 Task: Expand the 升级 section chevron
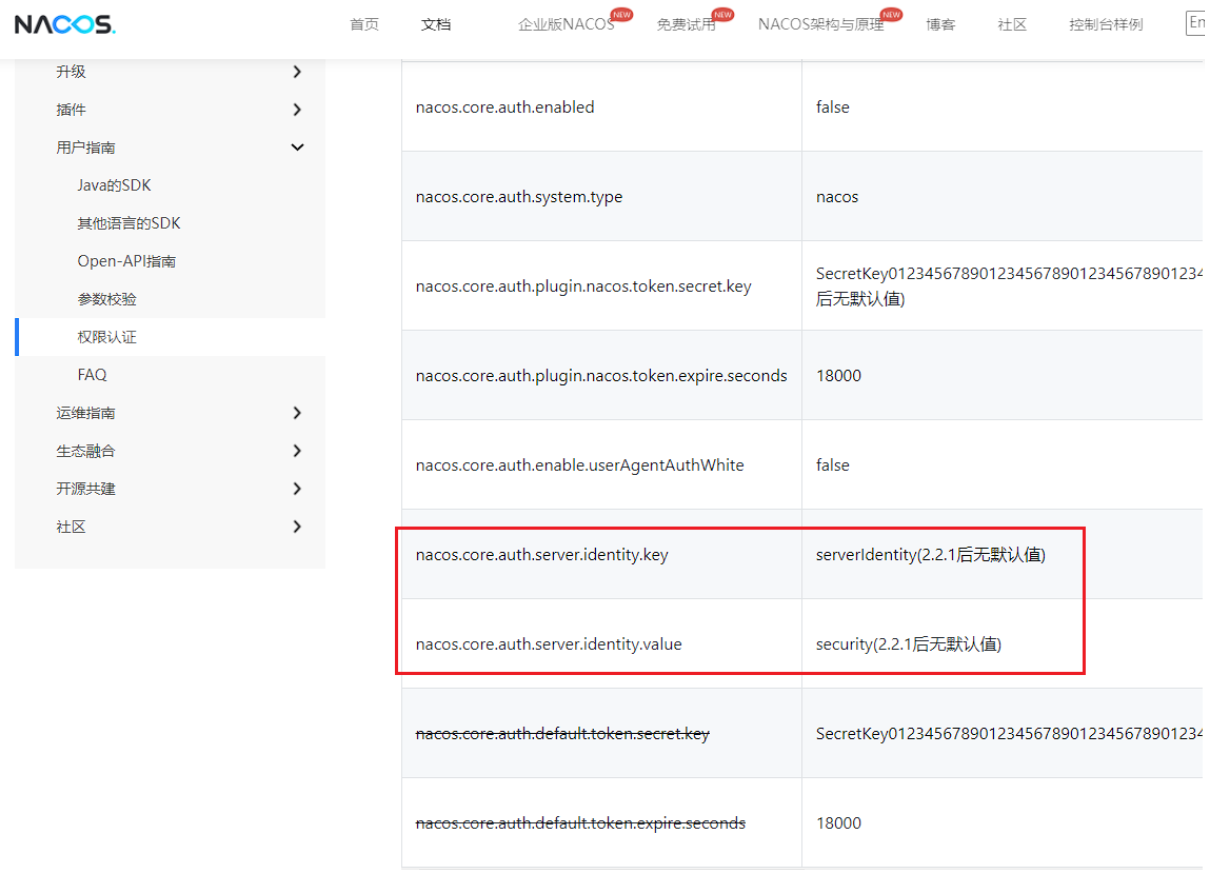click(297, 72)
